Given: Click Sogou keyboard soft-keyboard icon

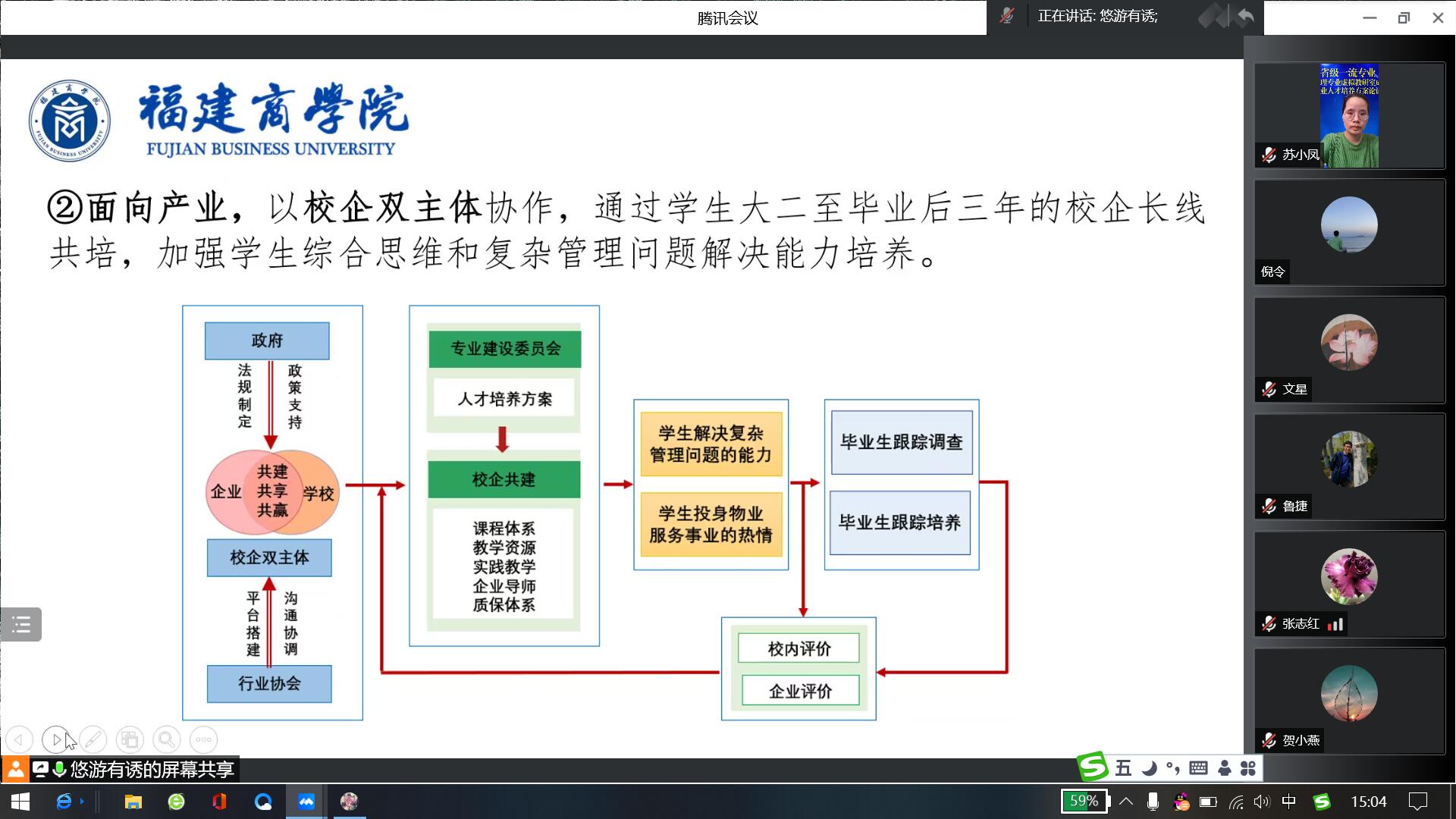Looking at the screenshot, I should point(1198,768).
